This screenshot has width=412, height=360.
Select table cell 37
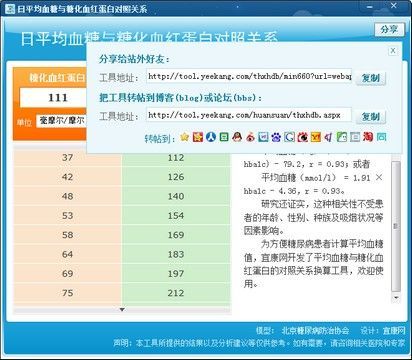(x=67, y=157)
